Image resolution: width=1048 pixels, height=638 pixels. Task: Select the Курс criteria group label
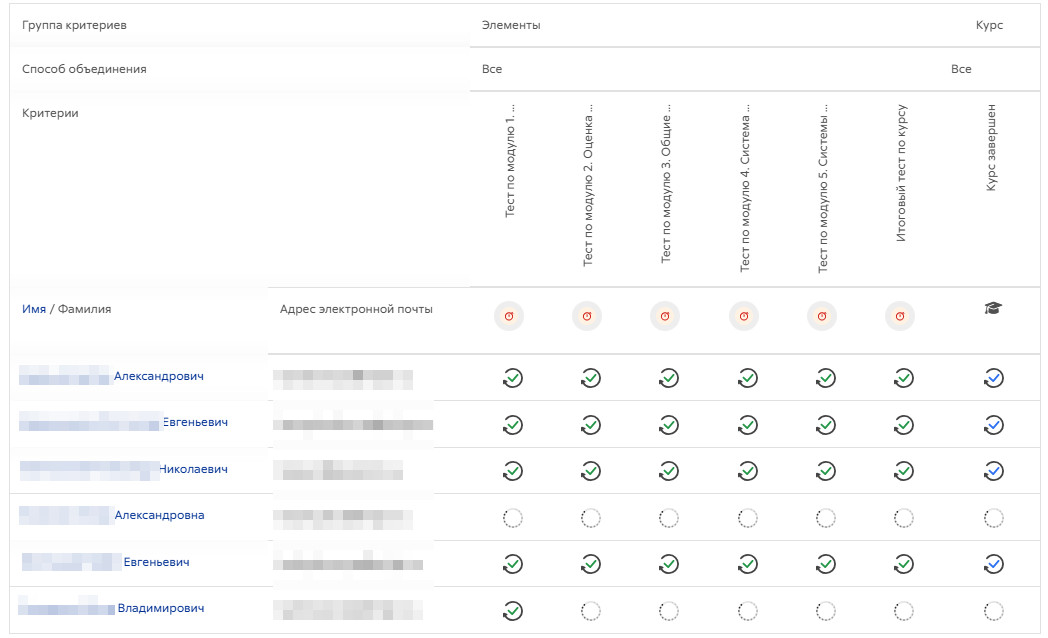pyautogui.click(x=989, y=25)
